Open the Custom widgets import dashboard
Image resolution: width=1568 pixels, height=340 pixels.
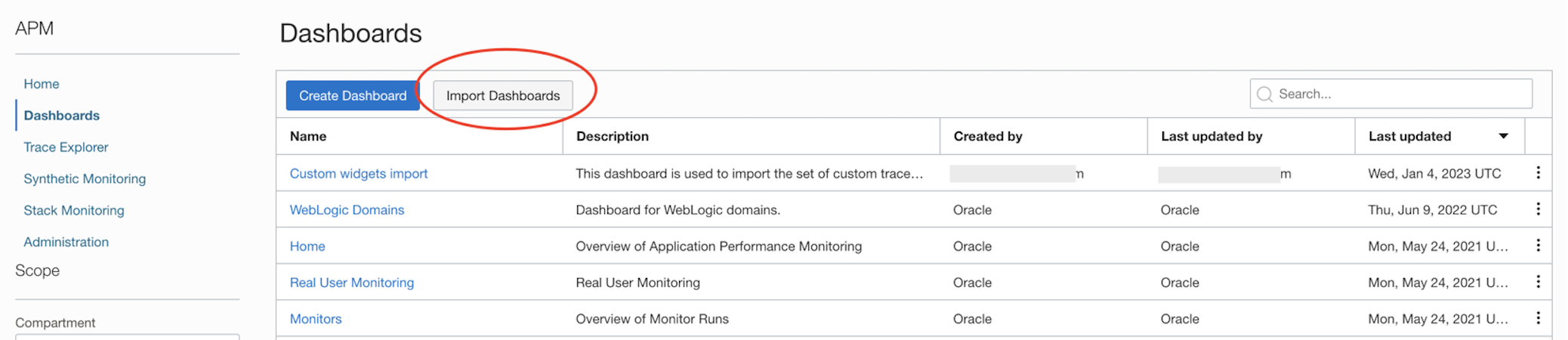359,174
